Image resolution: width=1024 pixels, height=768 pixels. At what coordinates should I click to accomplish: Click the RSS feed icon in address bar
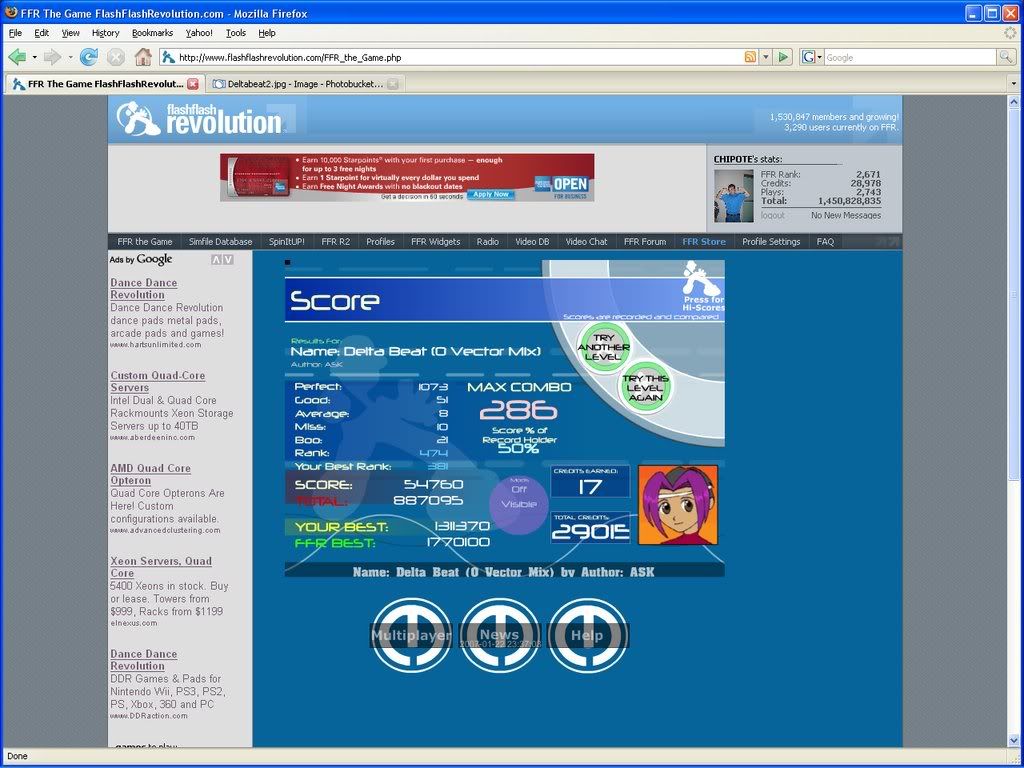[x=750, y=57]
